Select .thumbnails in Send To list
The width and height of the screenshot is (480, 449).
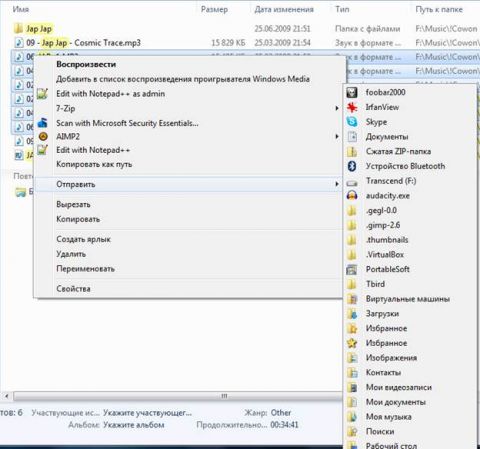pos(387,240)
